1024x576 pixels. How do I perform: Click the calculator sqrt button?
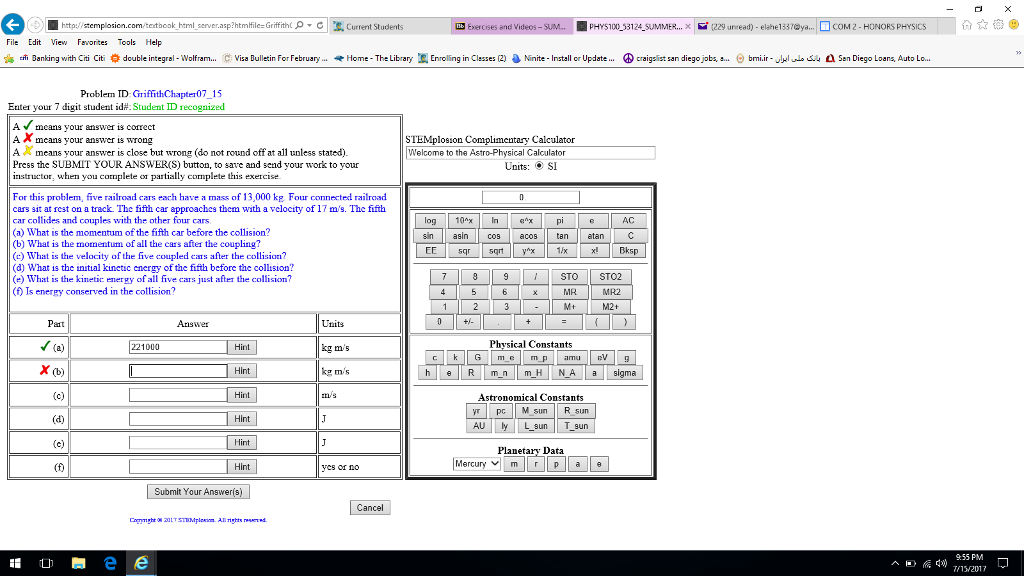(496, 251)
